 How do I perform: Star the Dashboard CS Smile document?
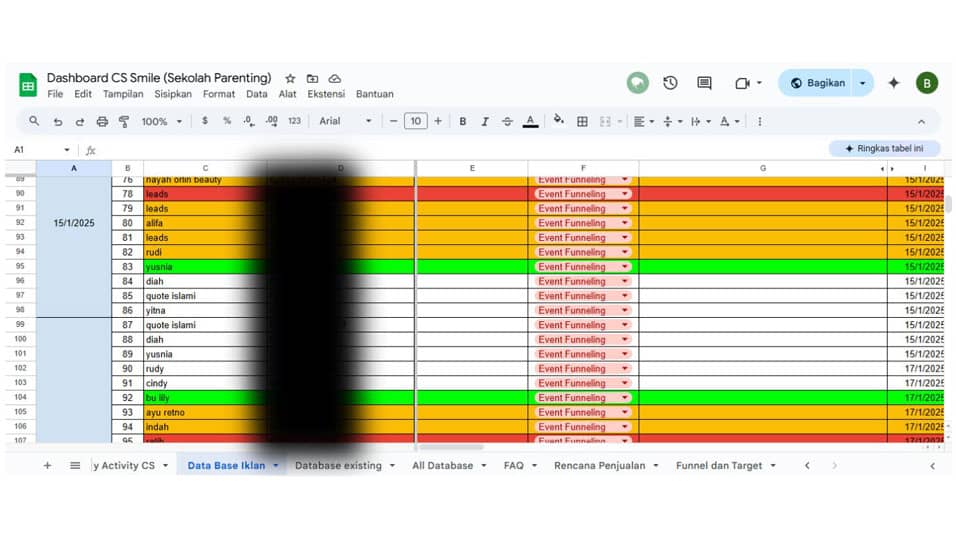[290, 78]
